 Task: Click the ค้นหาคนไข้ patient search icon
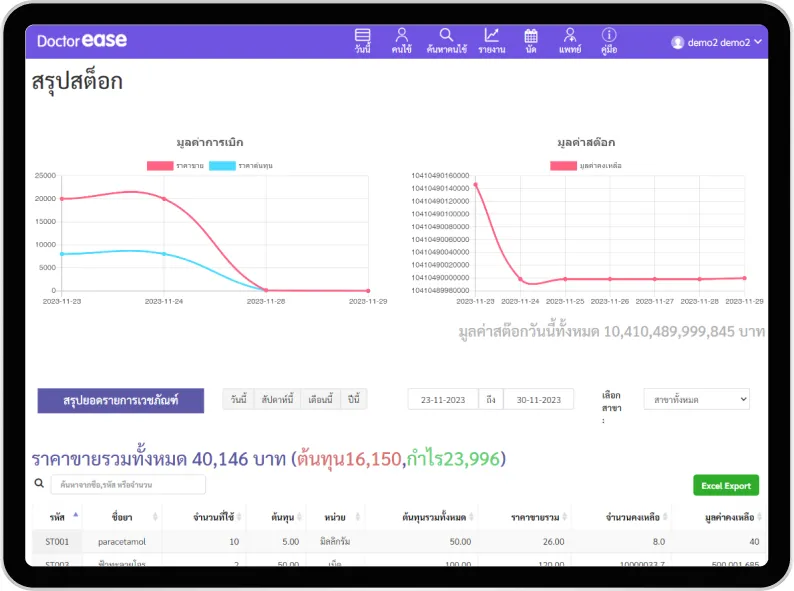click(446, 40)
